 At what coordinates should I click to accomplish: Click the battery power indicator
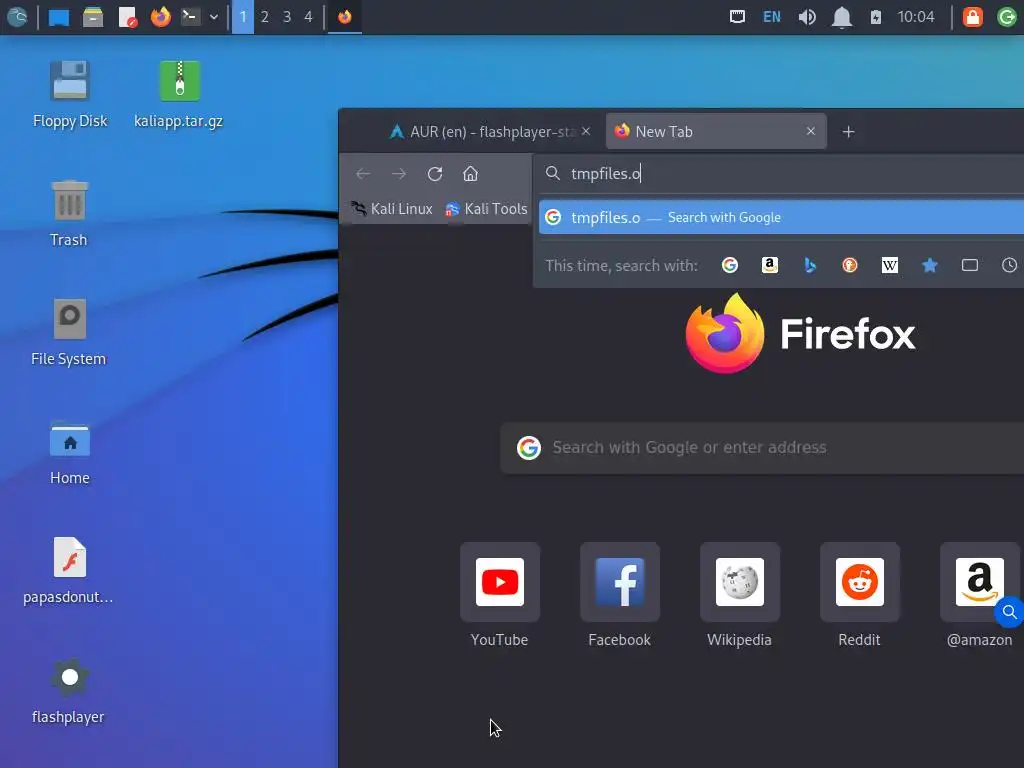(x=876, y=17)
